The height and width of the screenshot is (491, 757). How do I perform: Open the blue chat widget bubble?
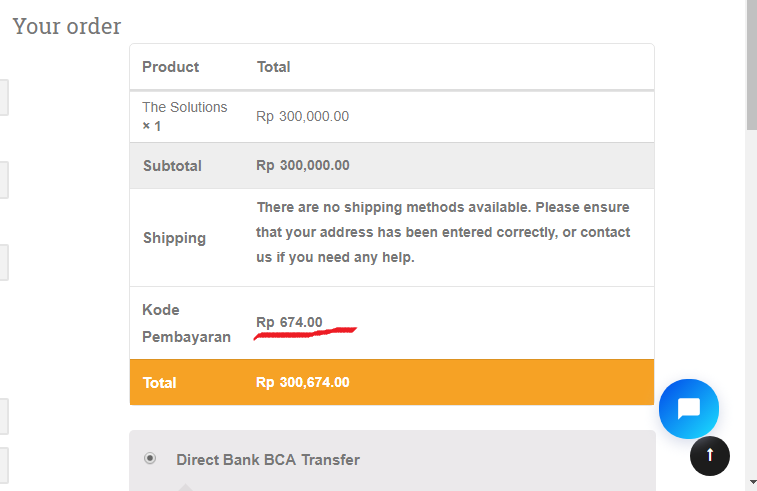click(x=688, y=409)
